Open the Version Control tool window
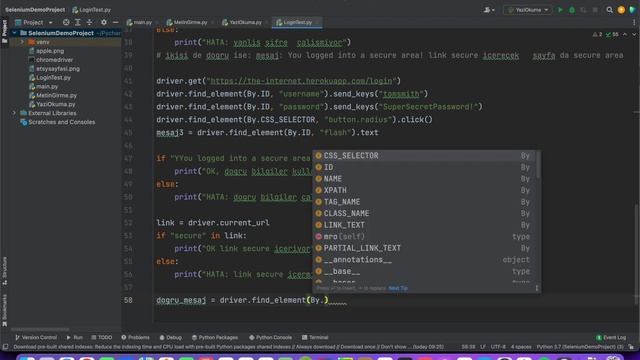 (36, 338)
